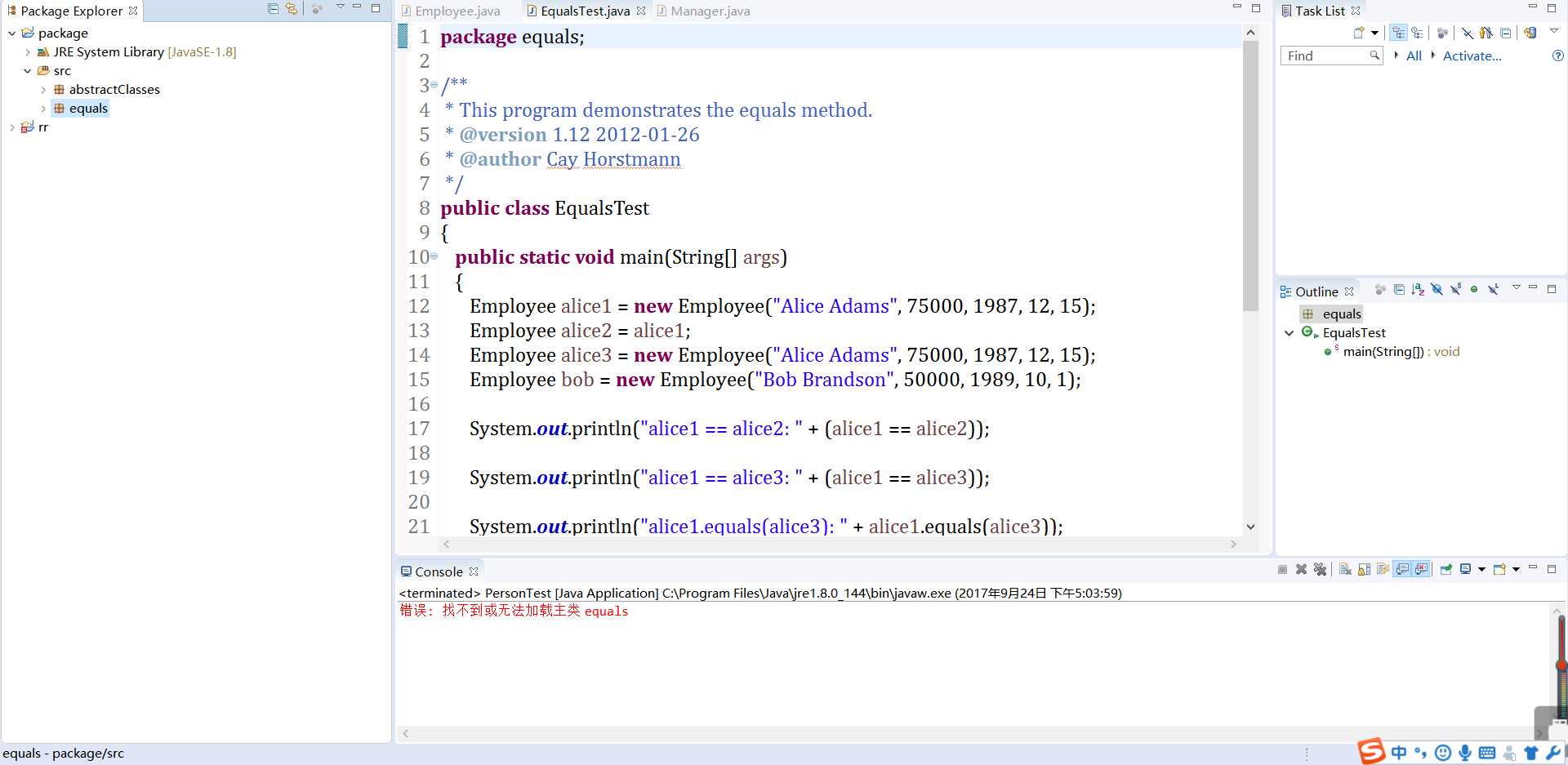Select the Console view tab
The width and height of the screenshot is (1568, 765).
tap(438, 572)
